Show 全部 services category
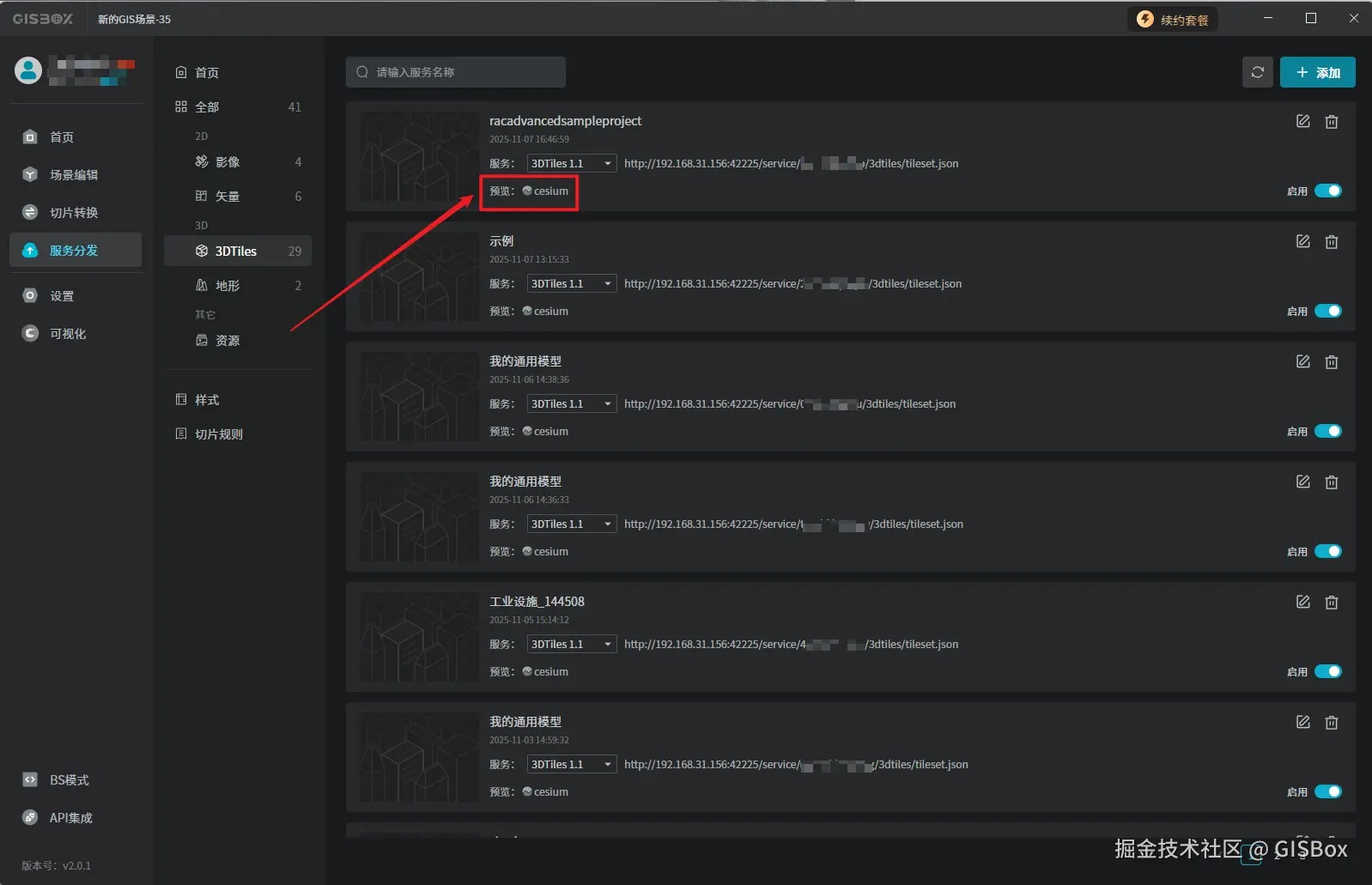This screenshot has width=1372, height=885. click(238, 106)
